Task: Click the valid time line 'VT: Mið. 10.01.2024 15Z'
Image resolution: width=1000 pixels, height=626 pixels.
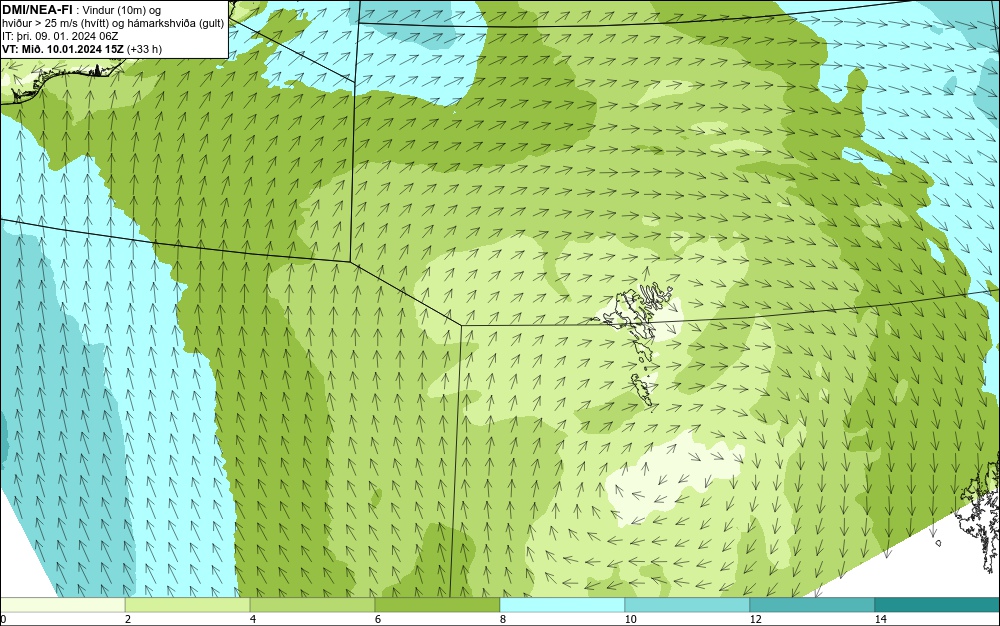Action: click(x=63, y=49)
